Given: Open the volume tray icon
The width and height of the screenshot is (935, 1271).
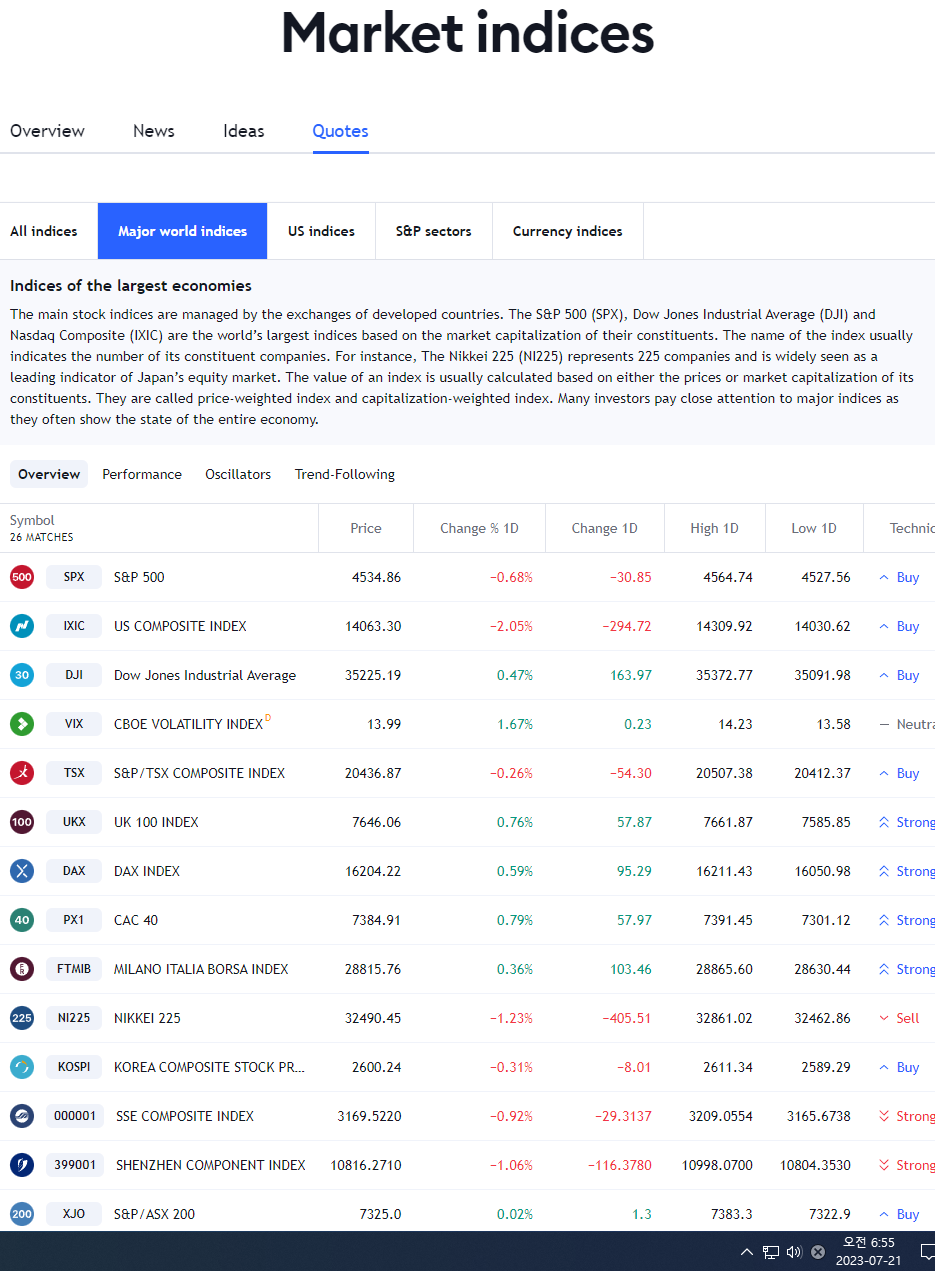Looking at the screenshot, I should [x=795, y=1252].
